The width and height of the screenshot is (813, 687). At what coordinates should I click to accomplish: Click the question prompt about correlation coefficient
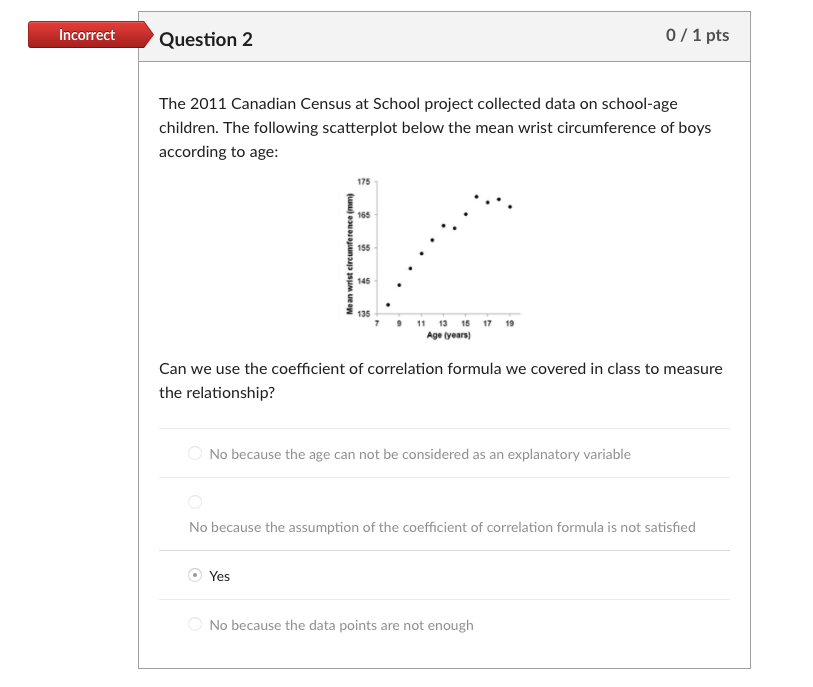click(x=440, y=380)
